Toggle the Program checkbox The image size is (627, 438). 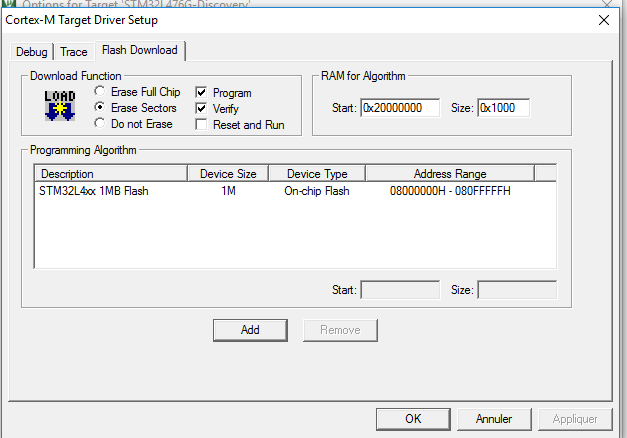click(201, 92)
